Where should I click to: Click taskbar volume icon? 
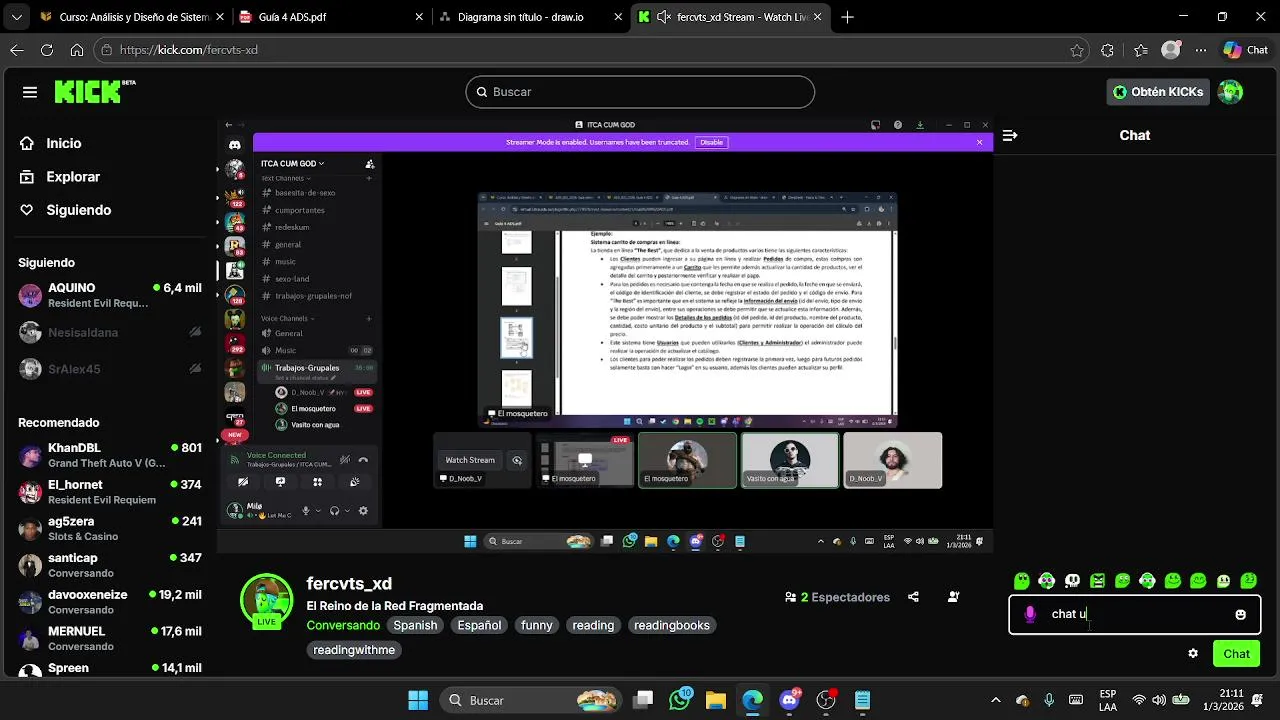pyautogui.click(x=1159, y=700)
